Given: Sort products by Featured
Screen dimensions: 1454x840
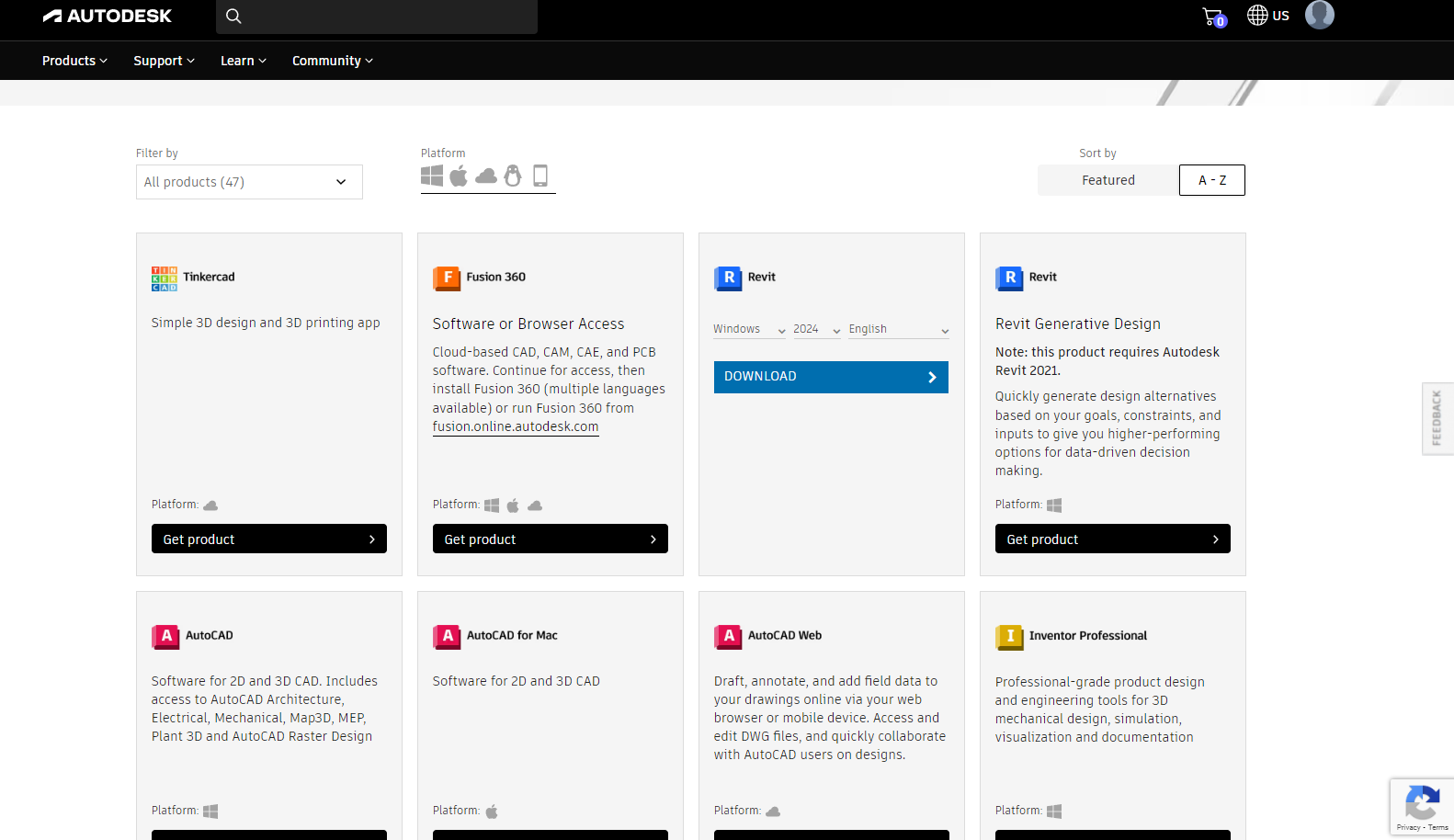Looking at the screenshot, I should pyautogui.click(x=1108, y=180).
